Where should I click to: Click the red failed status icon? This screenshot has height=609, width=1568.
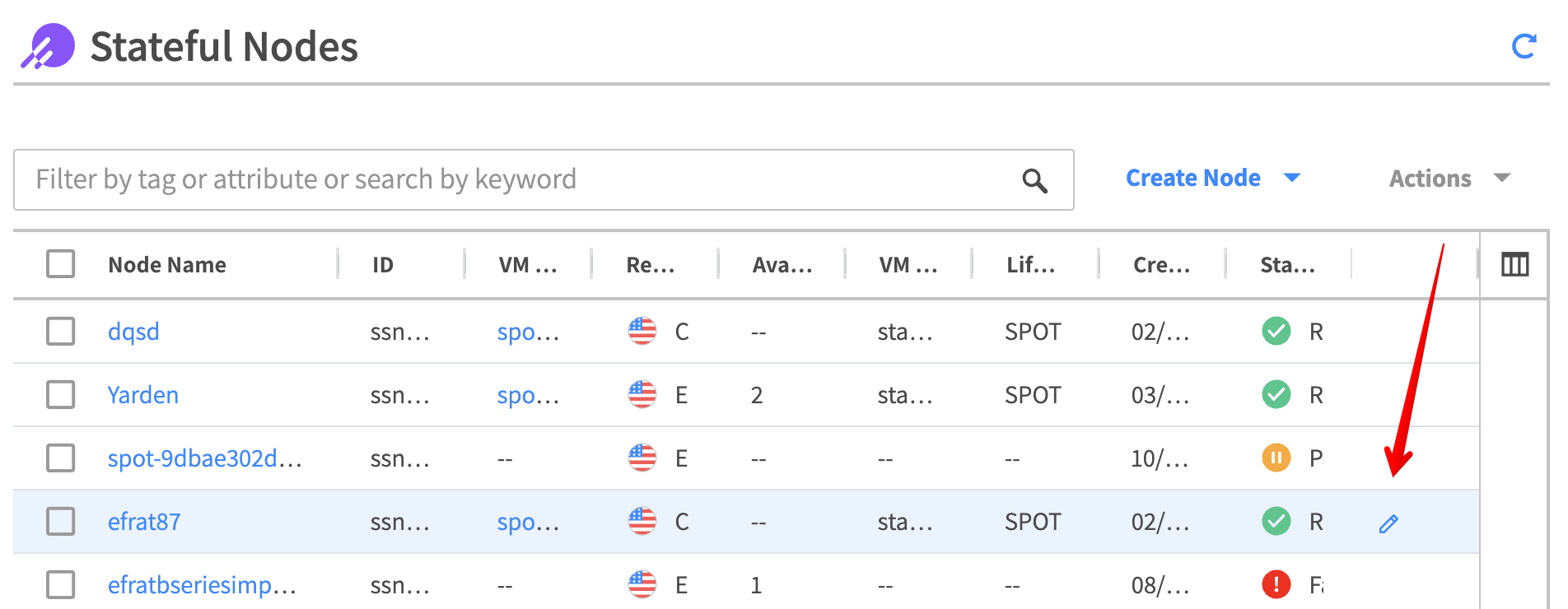click(x=1276, y=584)
